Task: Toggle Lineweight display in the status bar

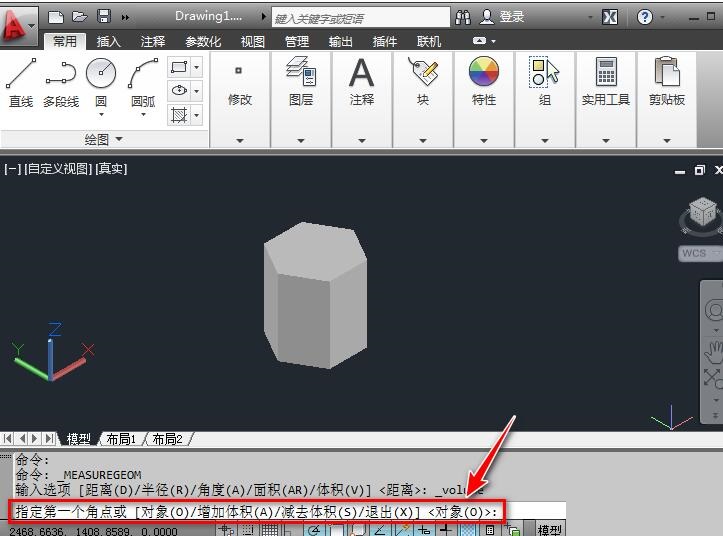Action: (x=446, y=530)
